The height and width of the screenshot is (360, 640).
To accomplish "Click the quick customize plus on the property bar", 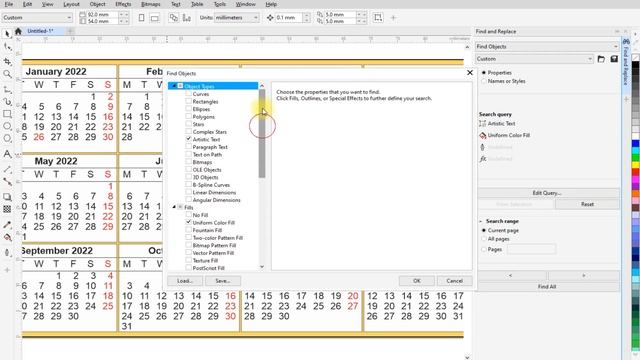I will [393, 18].
